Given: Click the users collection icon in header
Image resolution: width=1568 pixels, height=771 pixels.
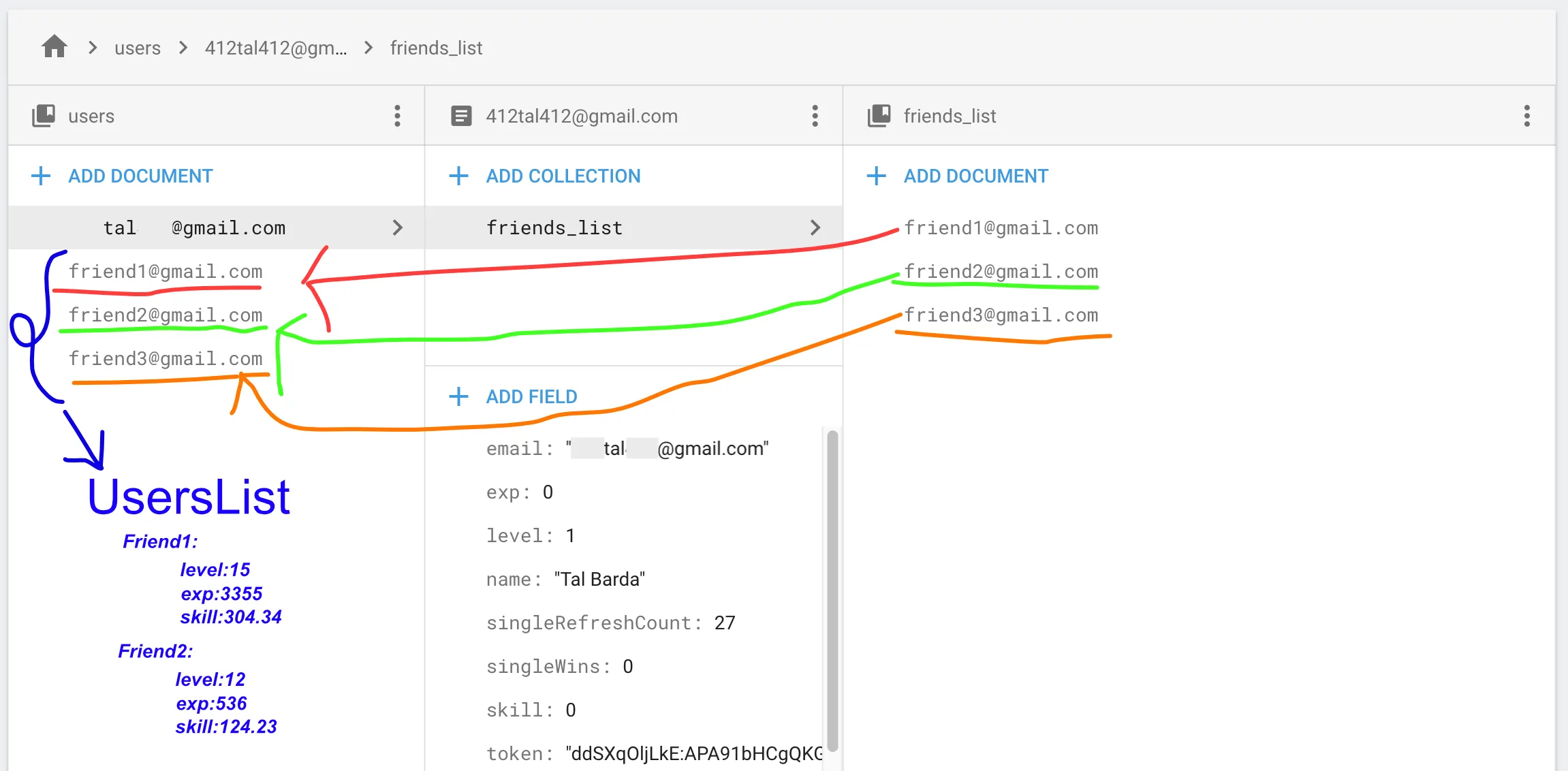Looking at the screenshot, I should [x=44, y=116].
